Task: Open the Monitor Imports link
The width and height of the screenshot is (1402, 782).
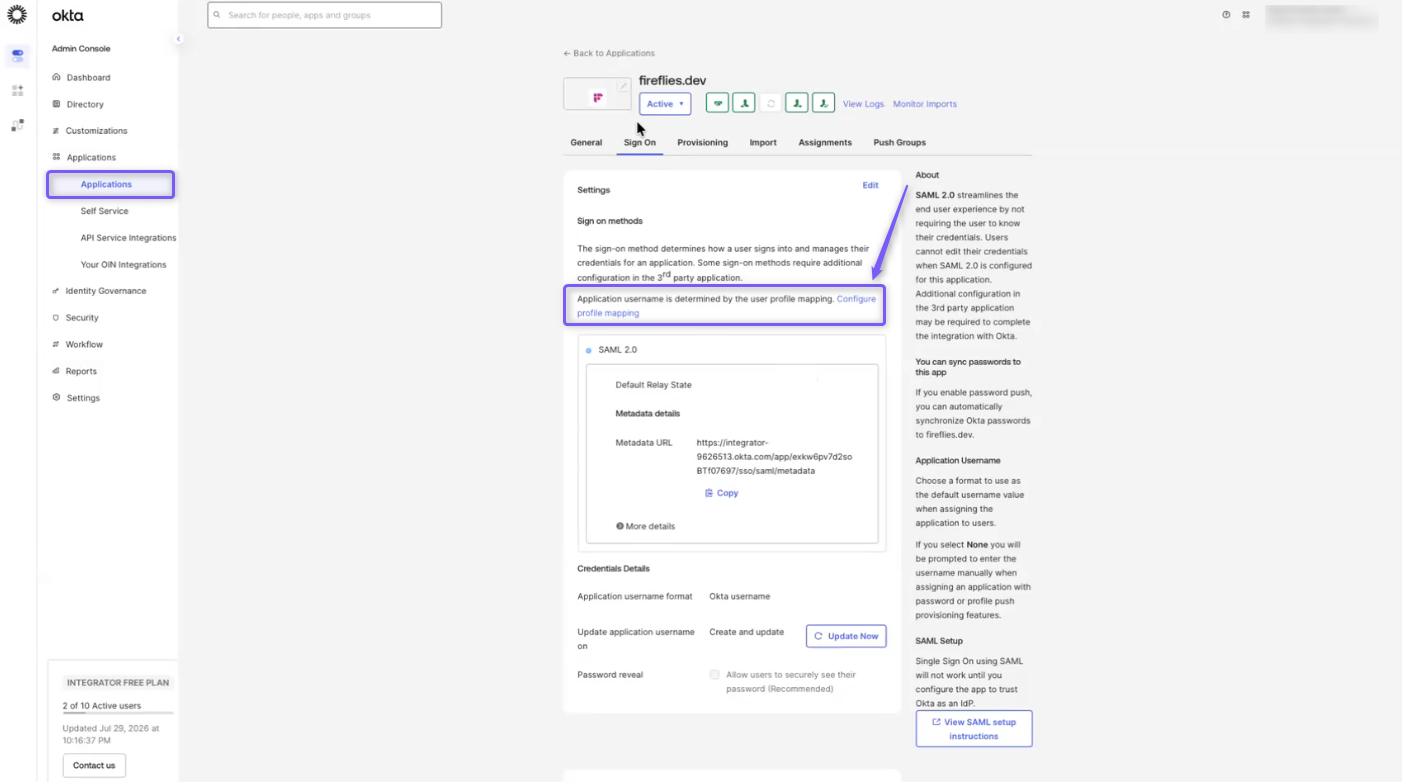Action: click(x=925, y=104)
